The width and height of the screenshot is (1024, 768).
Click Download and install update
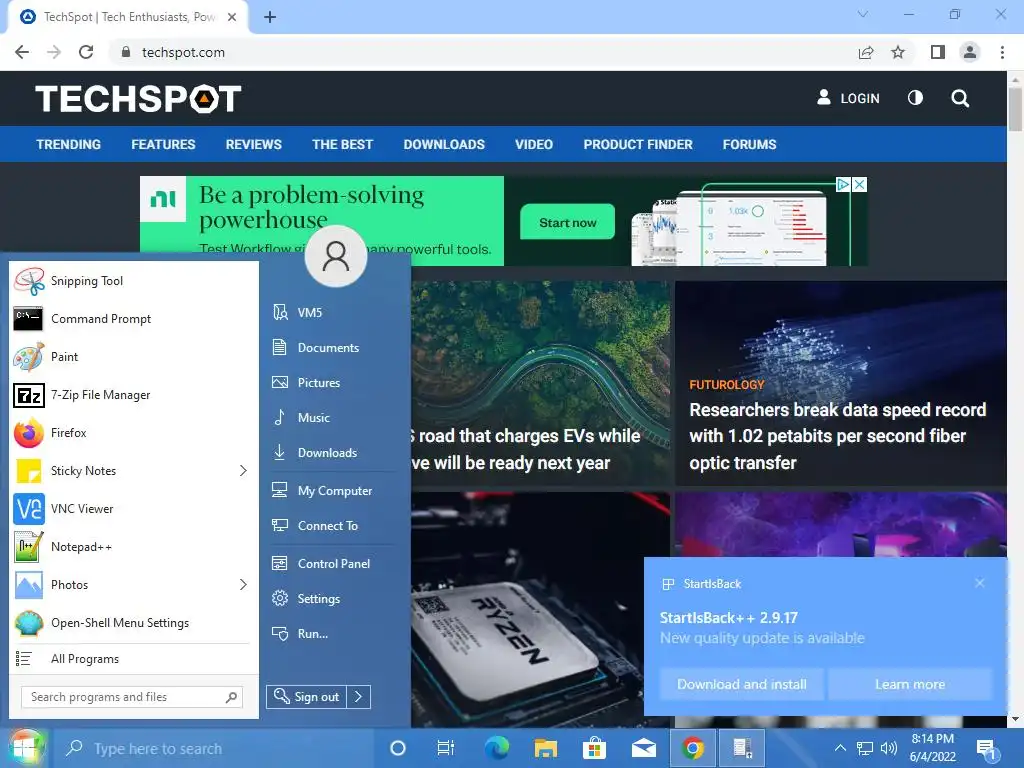point(742,684)
